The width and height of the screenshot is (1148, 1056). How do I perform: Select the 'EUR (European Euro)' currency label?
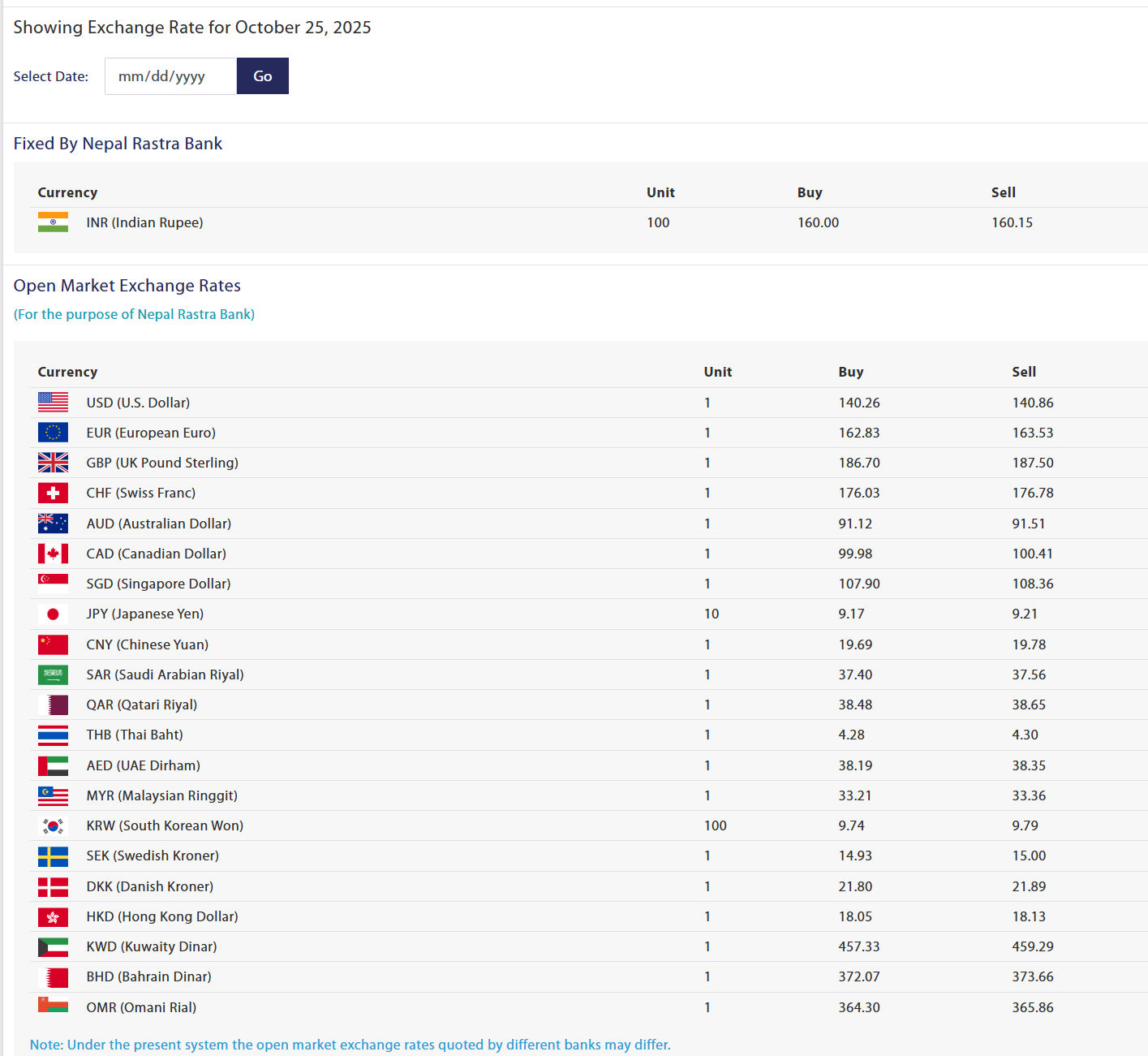click(x=151, y=433)
